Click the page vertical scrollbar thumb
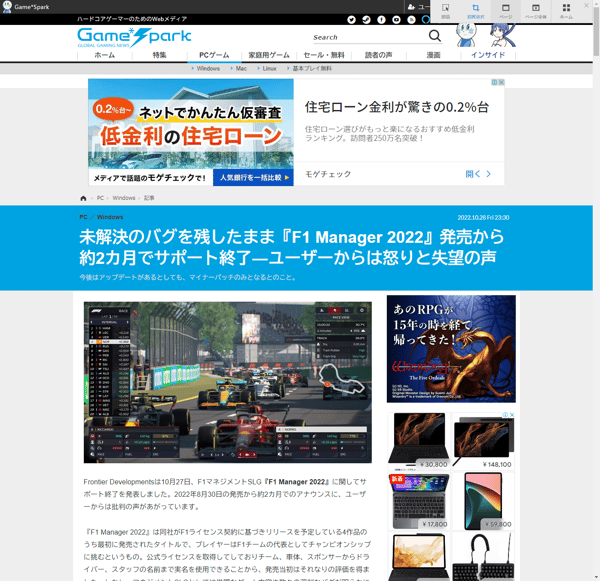Image resolution: width=600 pixels, height=581 pixels. (596, 31)
